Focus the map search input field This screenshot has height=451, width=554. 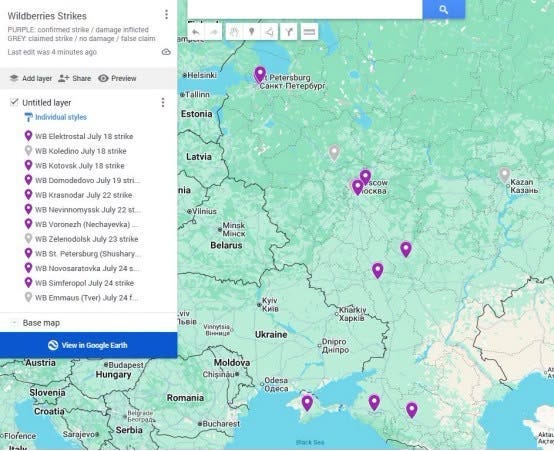[x=305, y=9]
